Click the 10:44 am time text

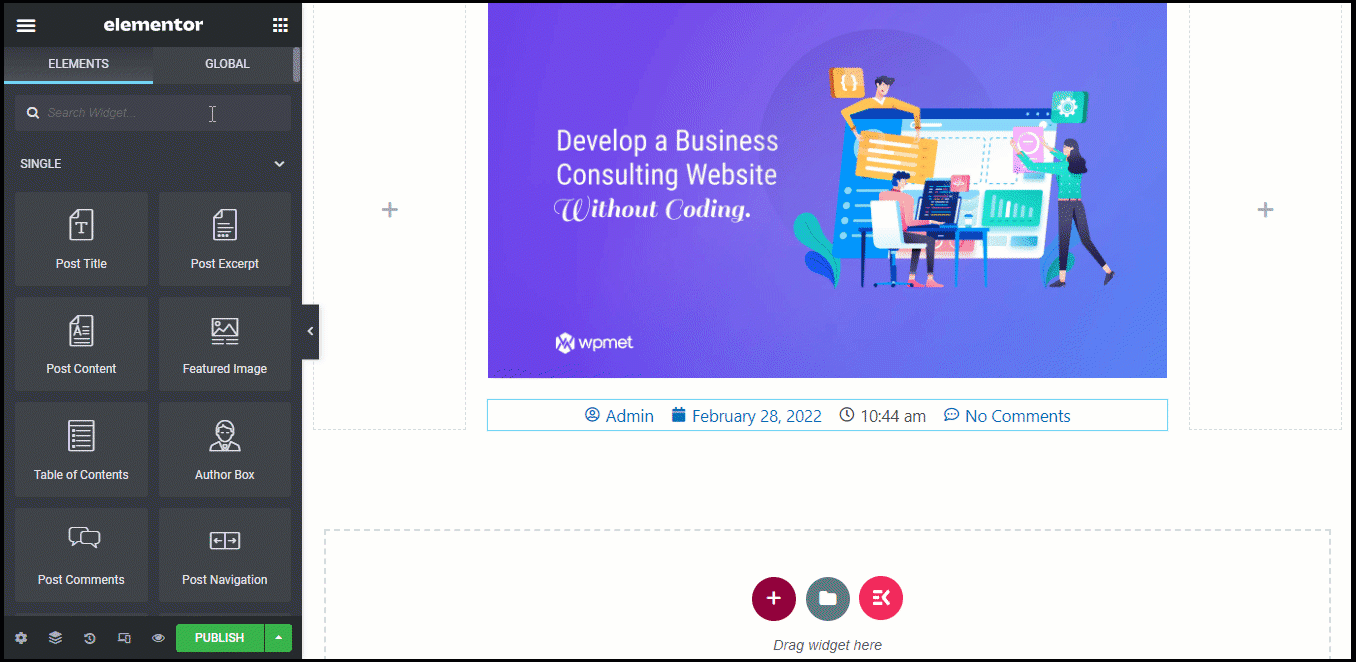883,416
